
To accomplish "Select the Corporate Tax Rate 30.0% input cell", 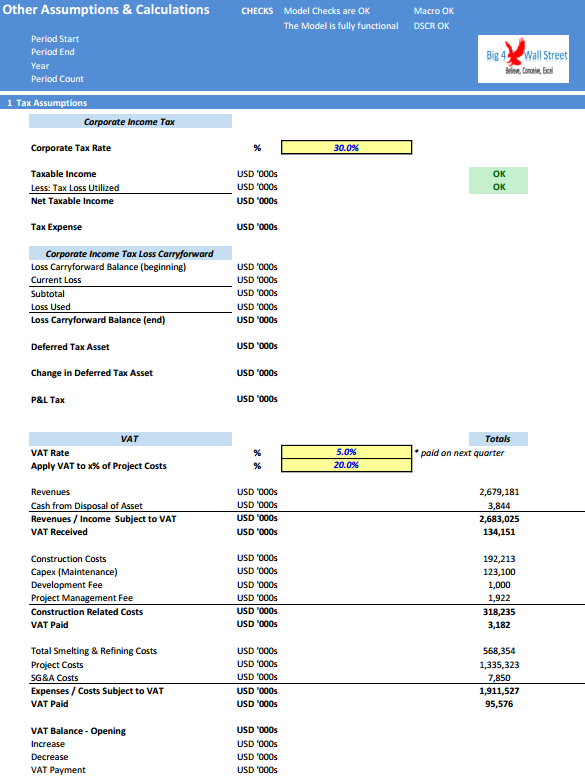I will pos(347,148).
